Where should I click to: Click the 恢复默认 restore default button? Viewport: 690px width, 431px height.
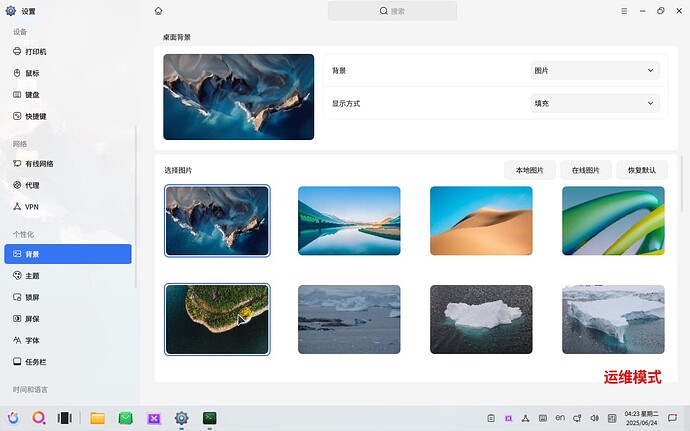642,170
